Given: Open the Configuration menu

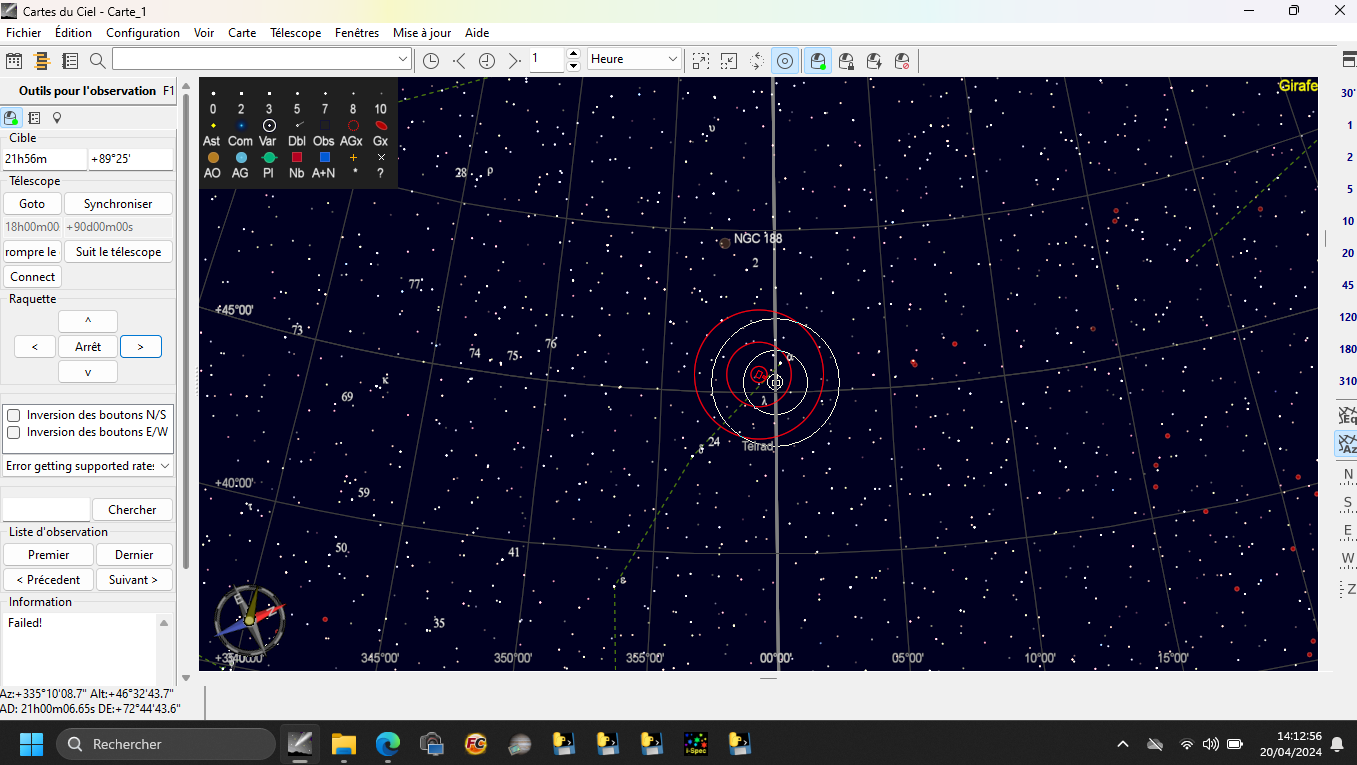Looking at the screenshot, I should 143,33.
